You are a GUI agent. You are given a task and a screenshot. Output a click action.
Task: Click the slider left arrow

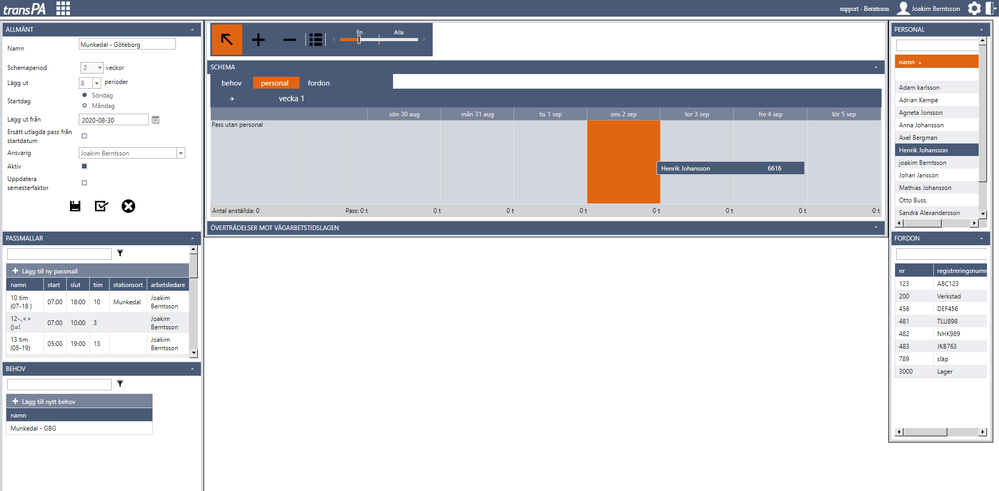(334, 40)
